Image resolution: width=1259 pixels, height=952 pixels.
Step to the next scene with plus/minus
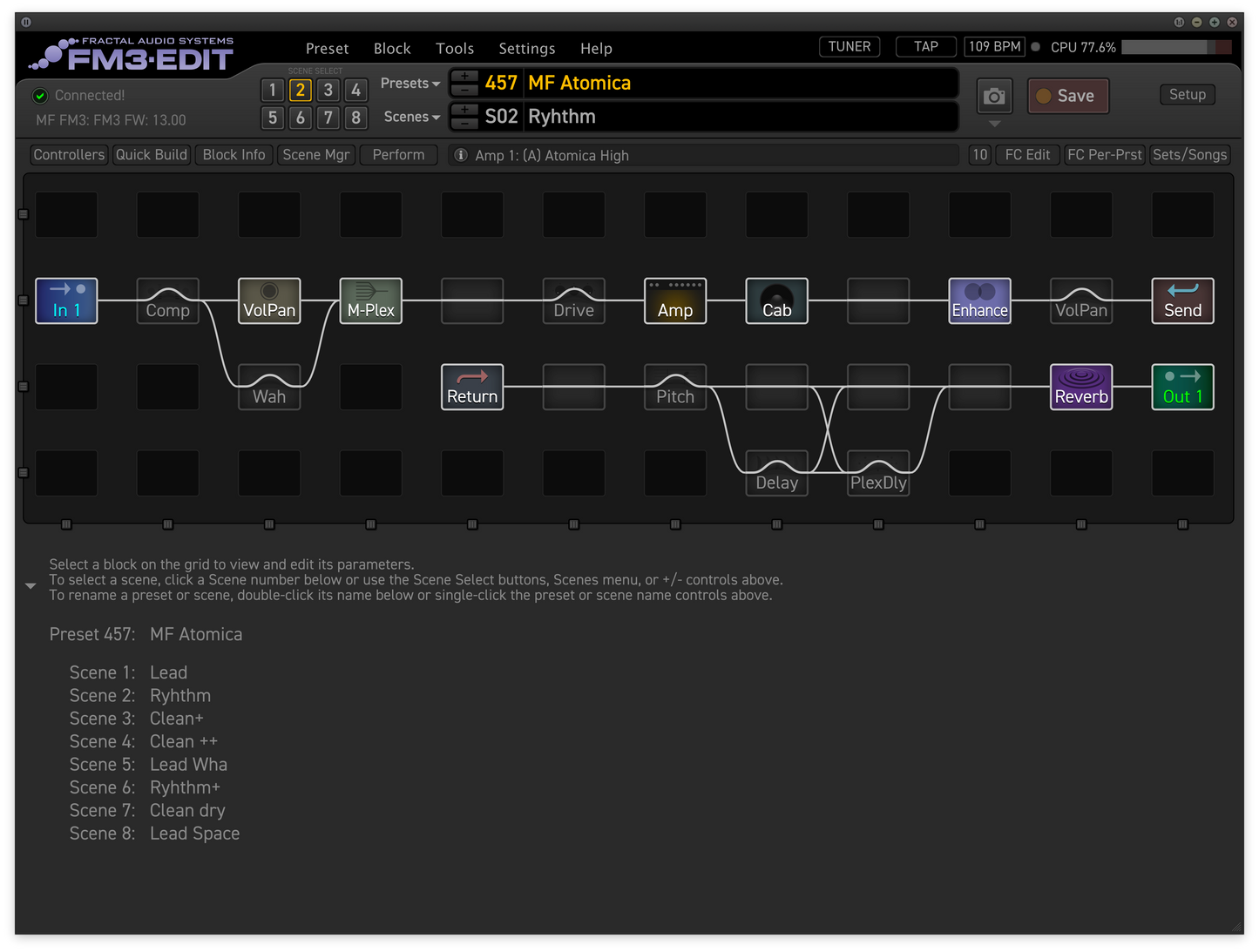coord(464,110)
